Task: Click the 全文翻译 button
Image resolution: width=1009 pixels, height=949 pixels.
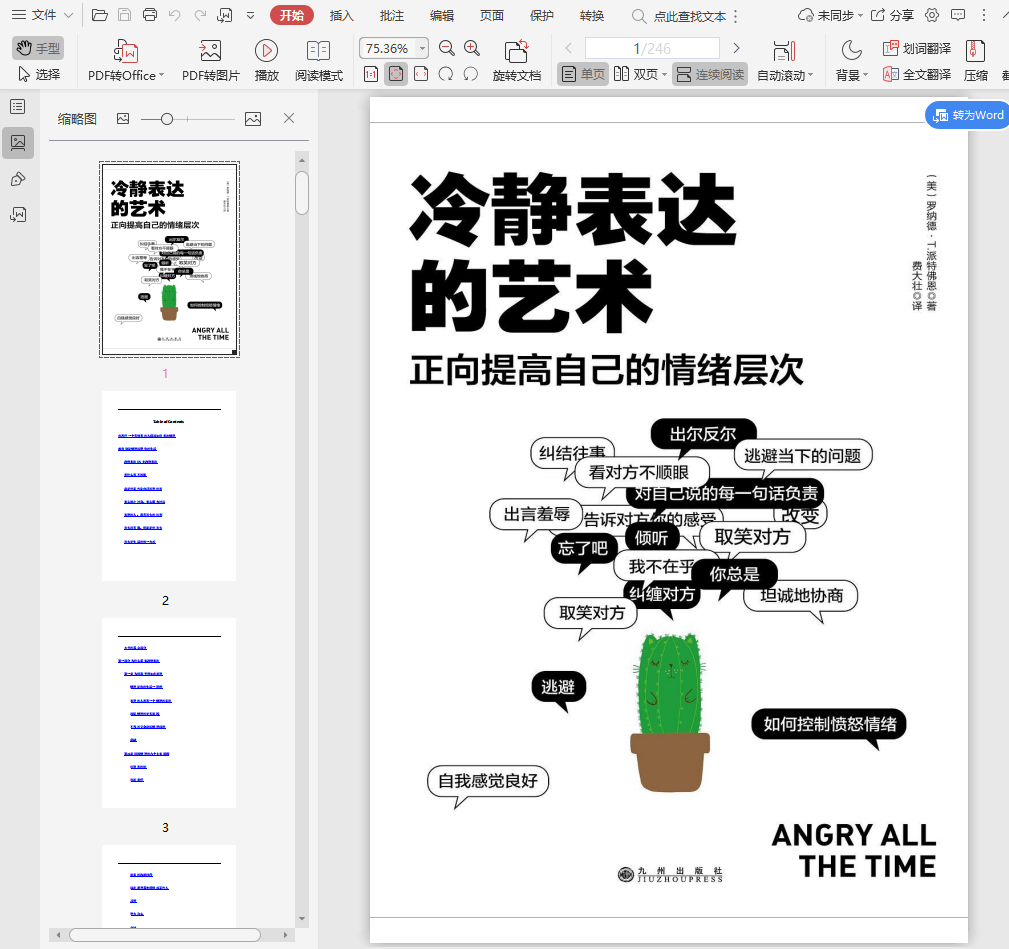Action: [917, 75]
